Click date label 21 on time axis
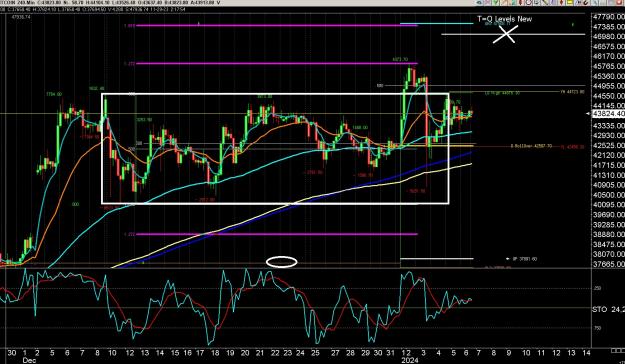The image size is (625, 364). pyautogui.click(x=260, y=353)
